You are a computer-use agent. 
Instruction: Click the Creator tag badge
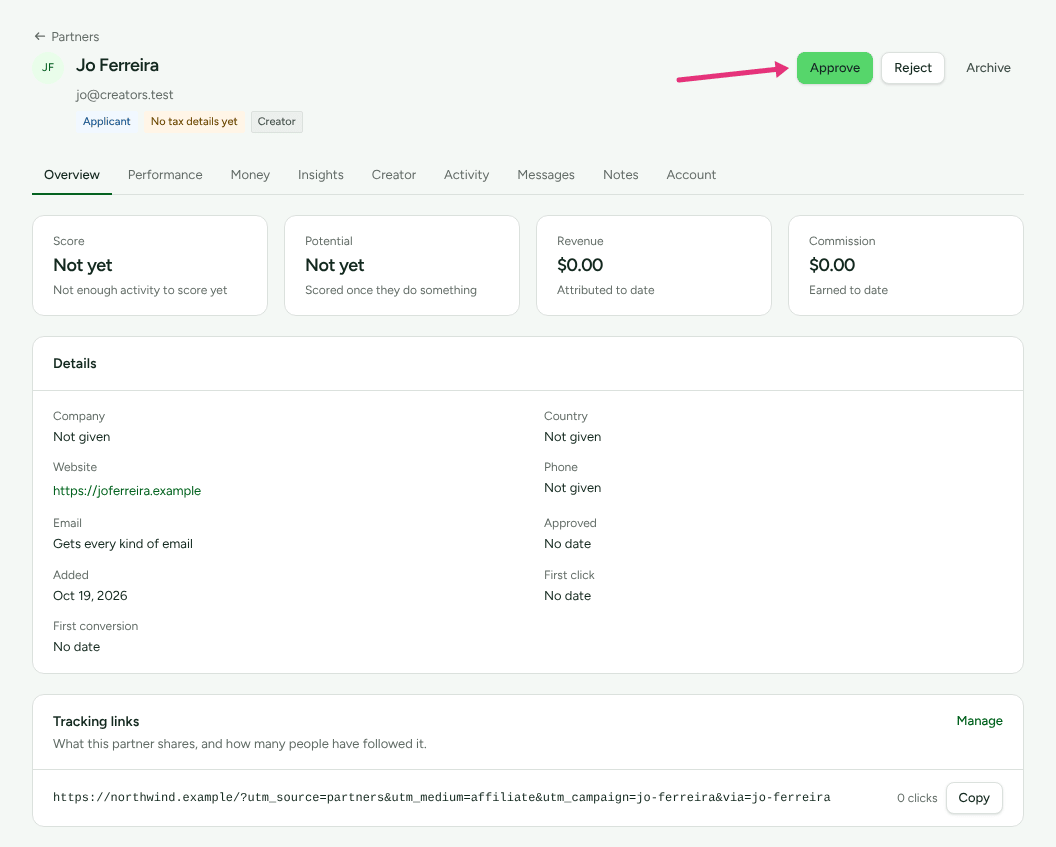(x=277, y=122)
